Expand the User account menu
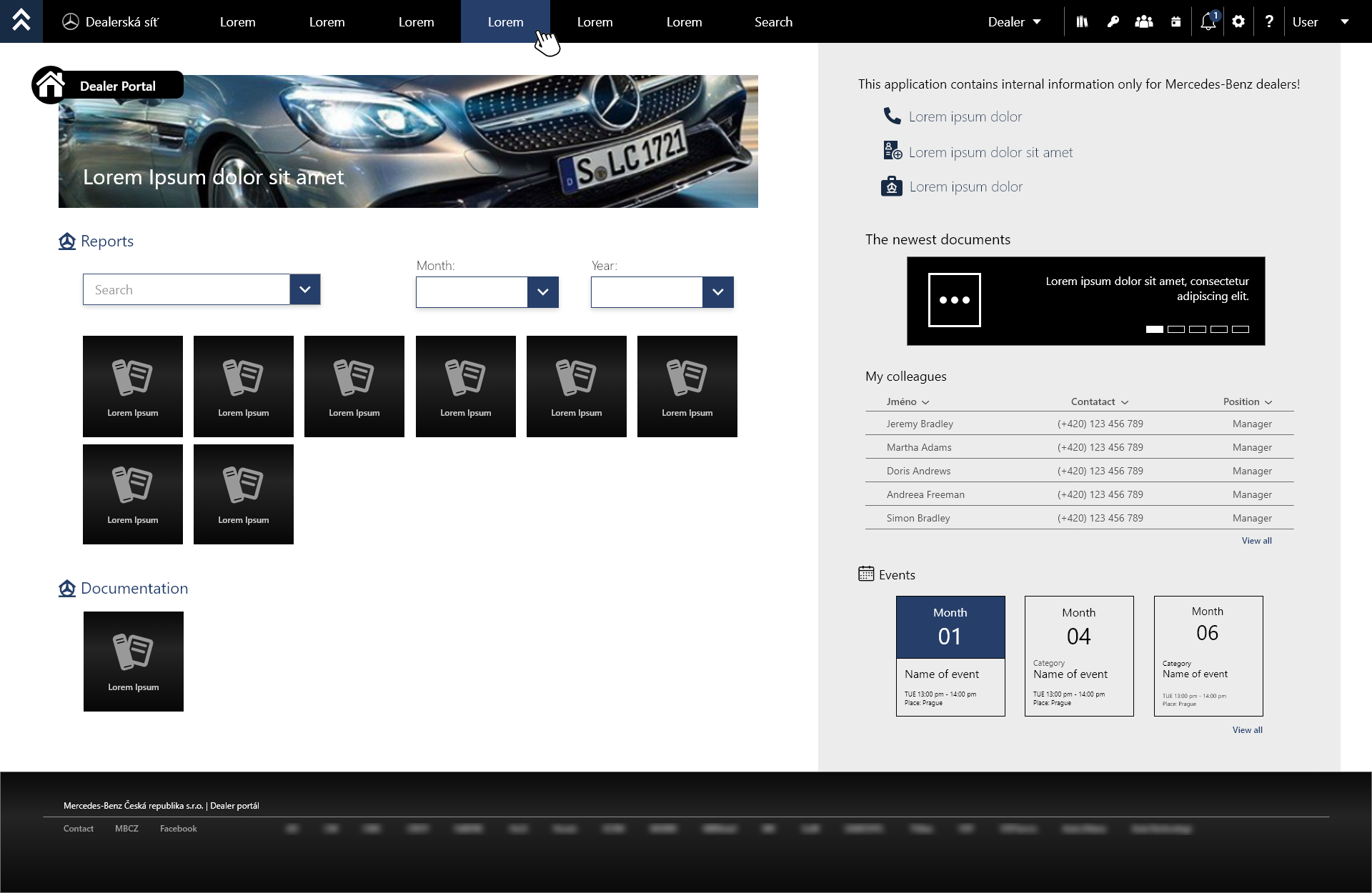 tap(1321, 21)
